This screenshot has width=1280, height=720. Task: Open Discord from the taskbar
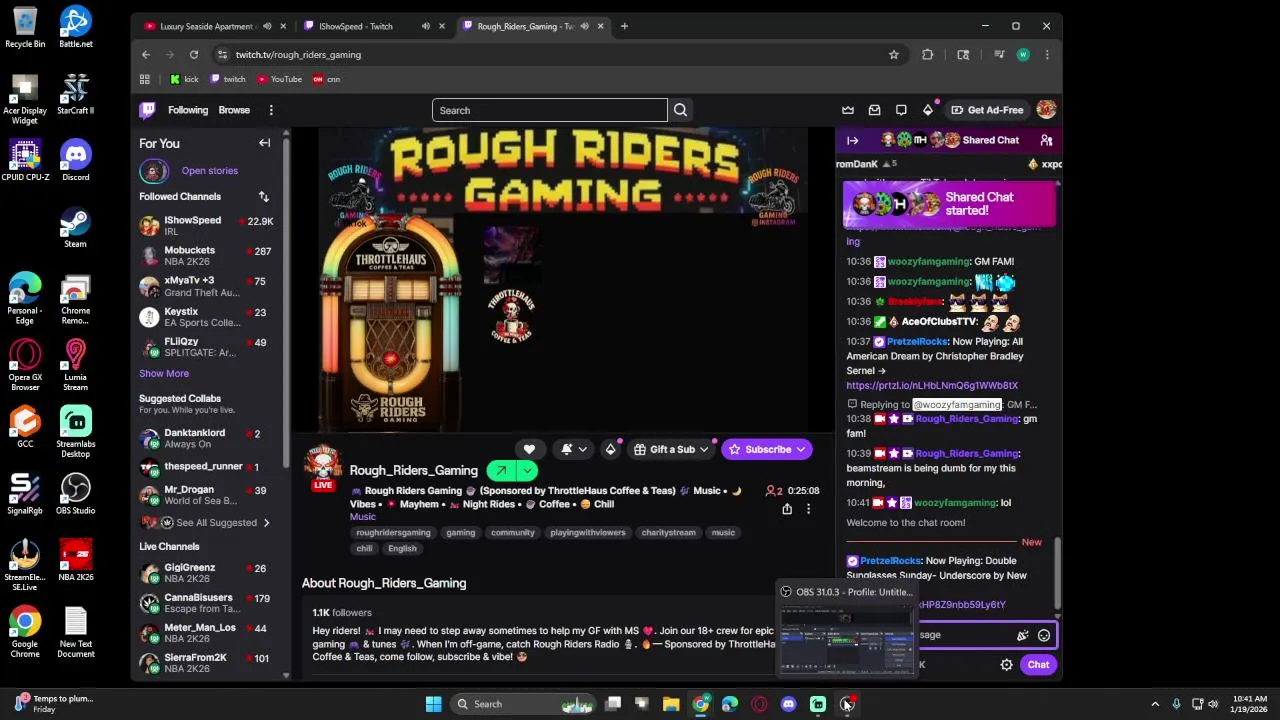coord(788,704)
